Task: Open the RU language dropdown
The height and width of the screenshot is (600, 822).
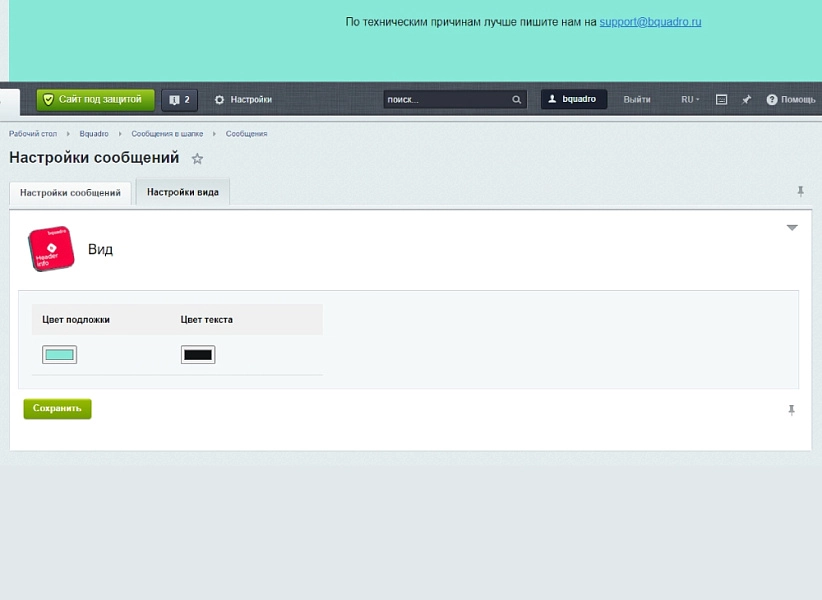Action: point(690,100)
